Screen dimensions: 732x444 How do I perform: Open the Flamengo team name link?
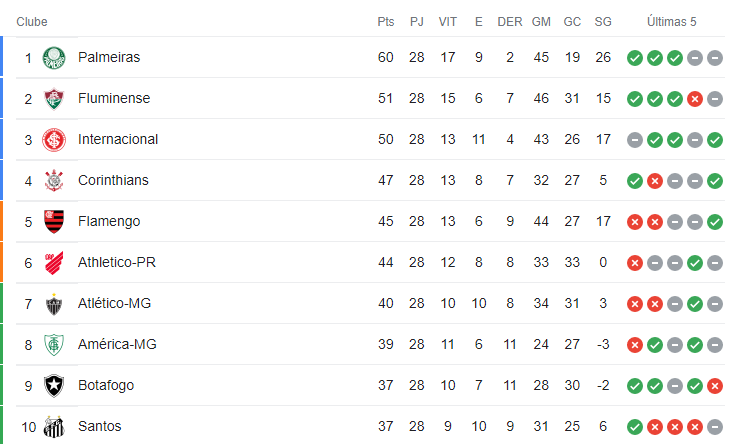click(109, 221)
